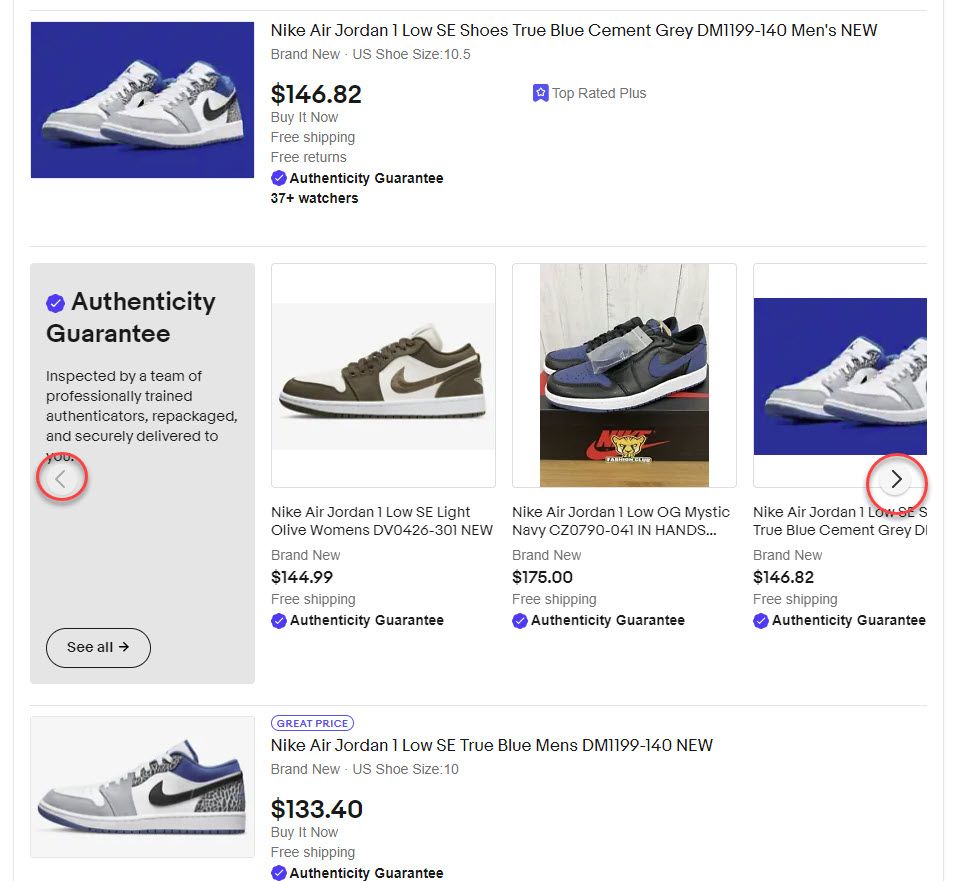
Task: Click the Top Rated Plus badge icon
Action: (540, 93)
